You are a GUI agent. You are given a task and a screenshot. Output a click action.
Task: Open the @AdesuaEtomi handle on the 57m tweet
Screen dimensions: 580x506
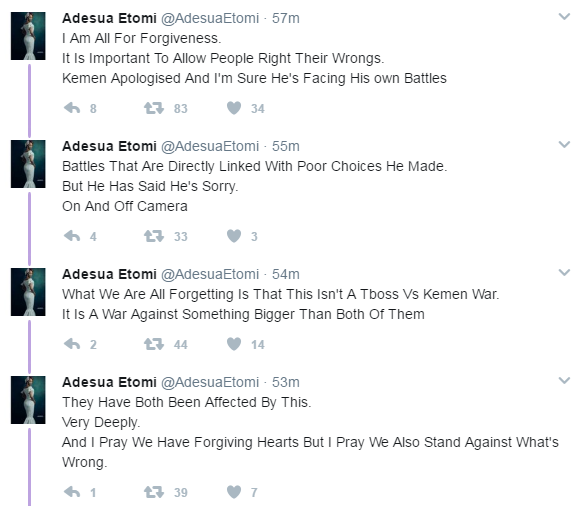tap(210, 18)
